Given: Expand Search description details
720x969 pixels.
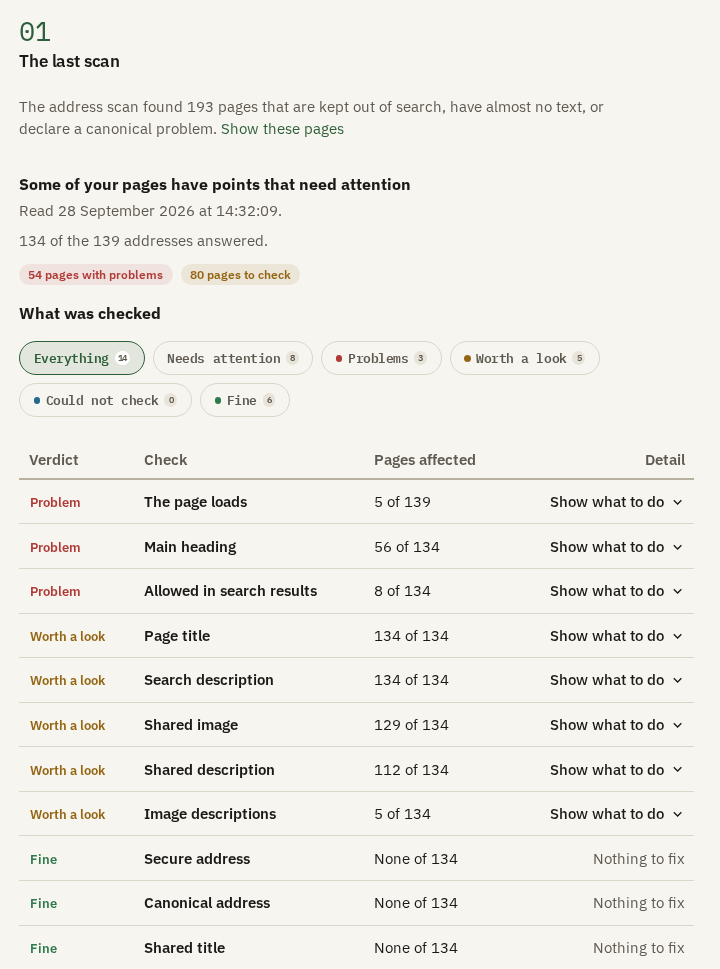Looking at the screenshot, I should pos(616,680).
